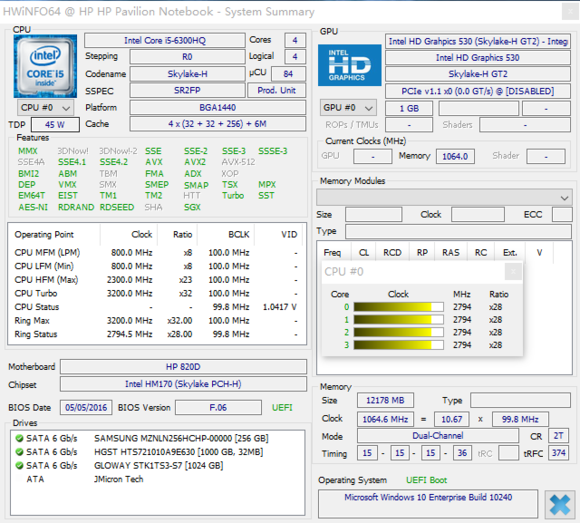Click the RAS column header
This screenshot has height=523, width=580.
[x=451, y=253]
